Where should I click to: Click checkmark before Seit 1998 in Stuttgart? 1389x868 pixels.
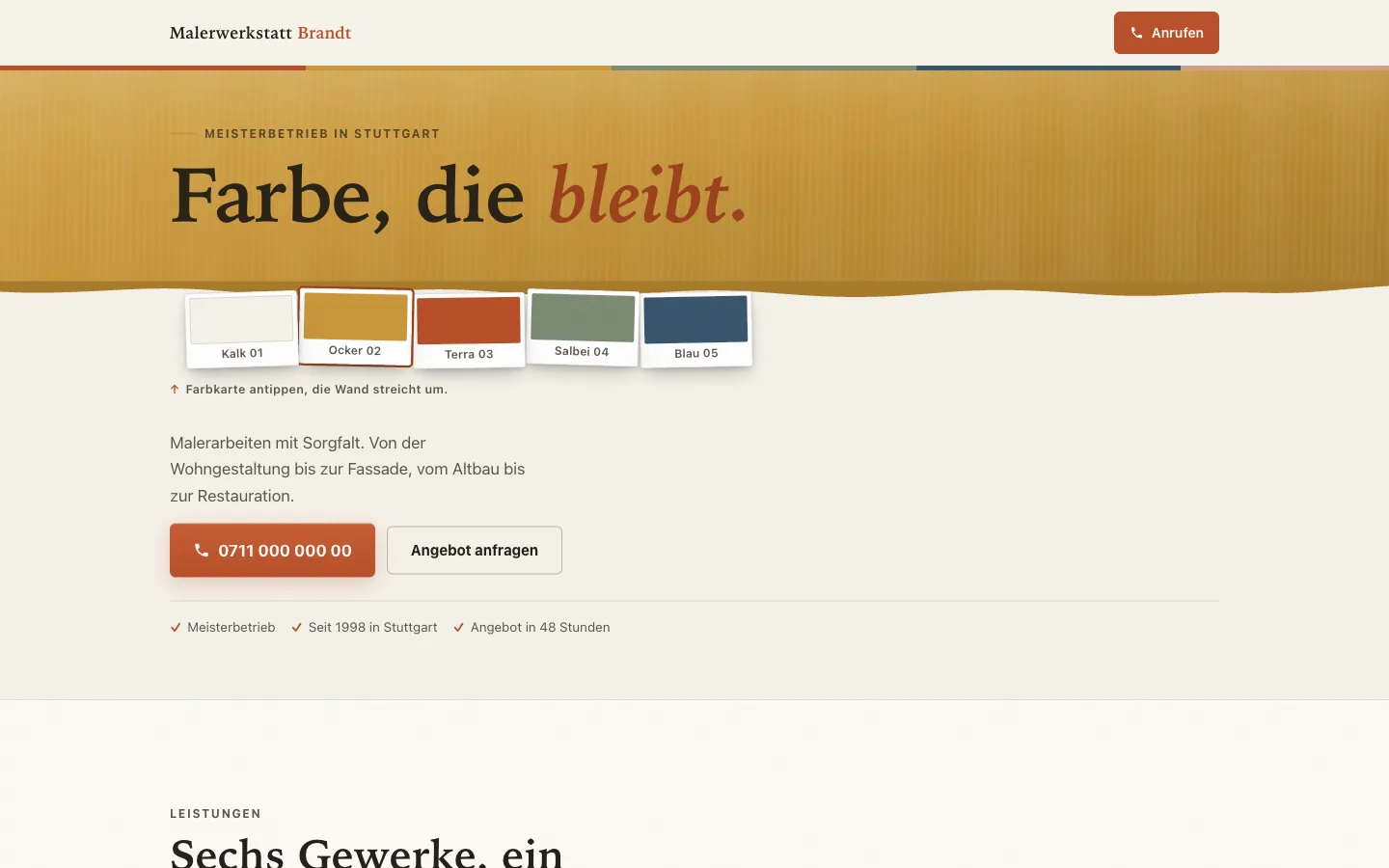tap(297, 628)
